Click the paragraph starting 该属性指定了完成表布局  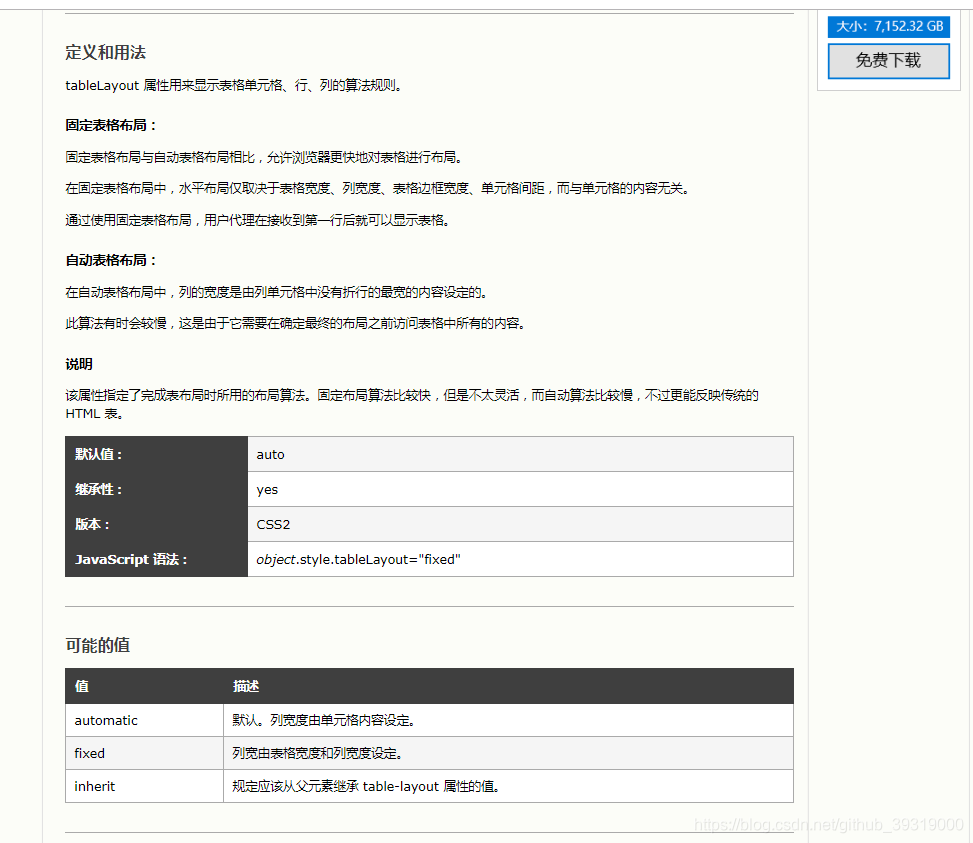tap(412, 404)
